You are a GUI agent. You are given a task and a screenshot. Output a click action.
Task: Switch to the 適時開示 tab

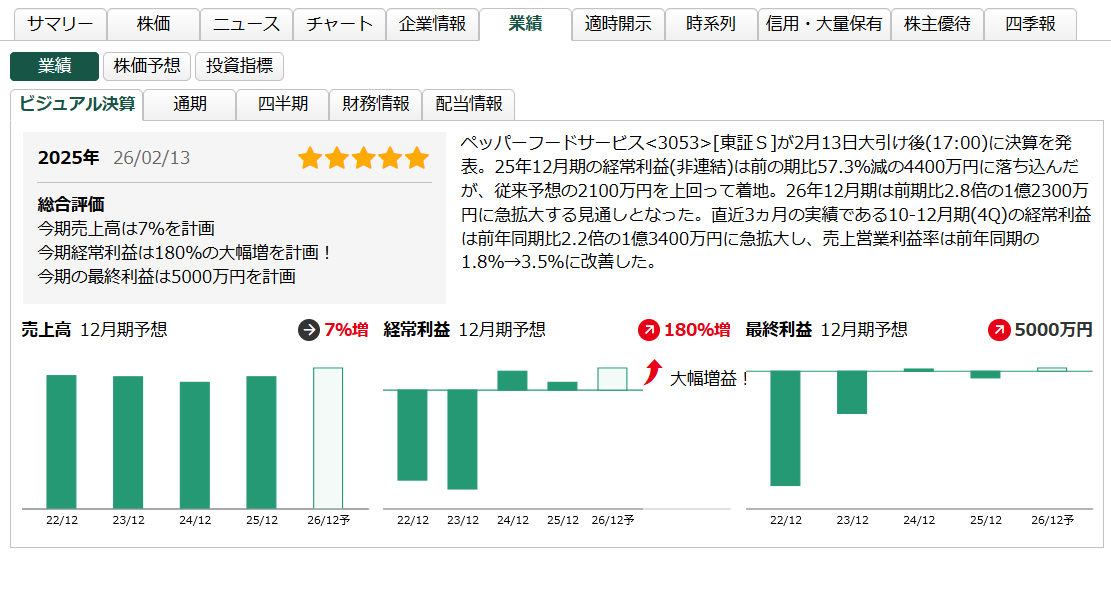pos(620,21)
